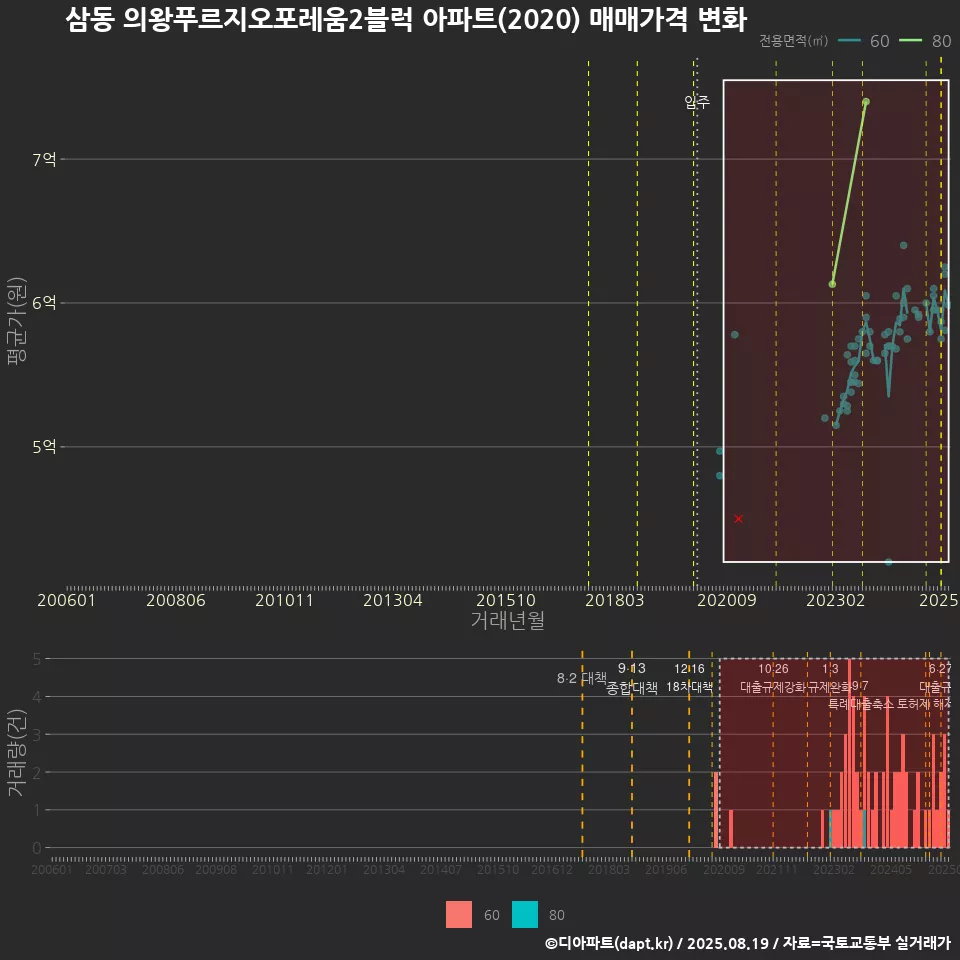Viewport: 960px width, 960px height.
Task: Click the 202405 label on volume chart axis
Action: pos(891,869)
